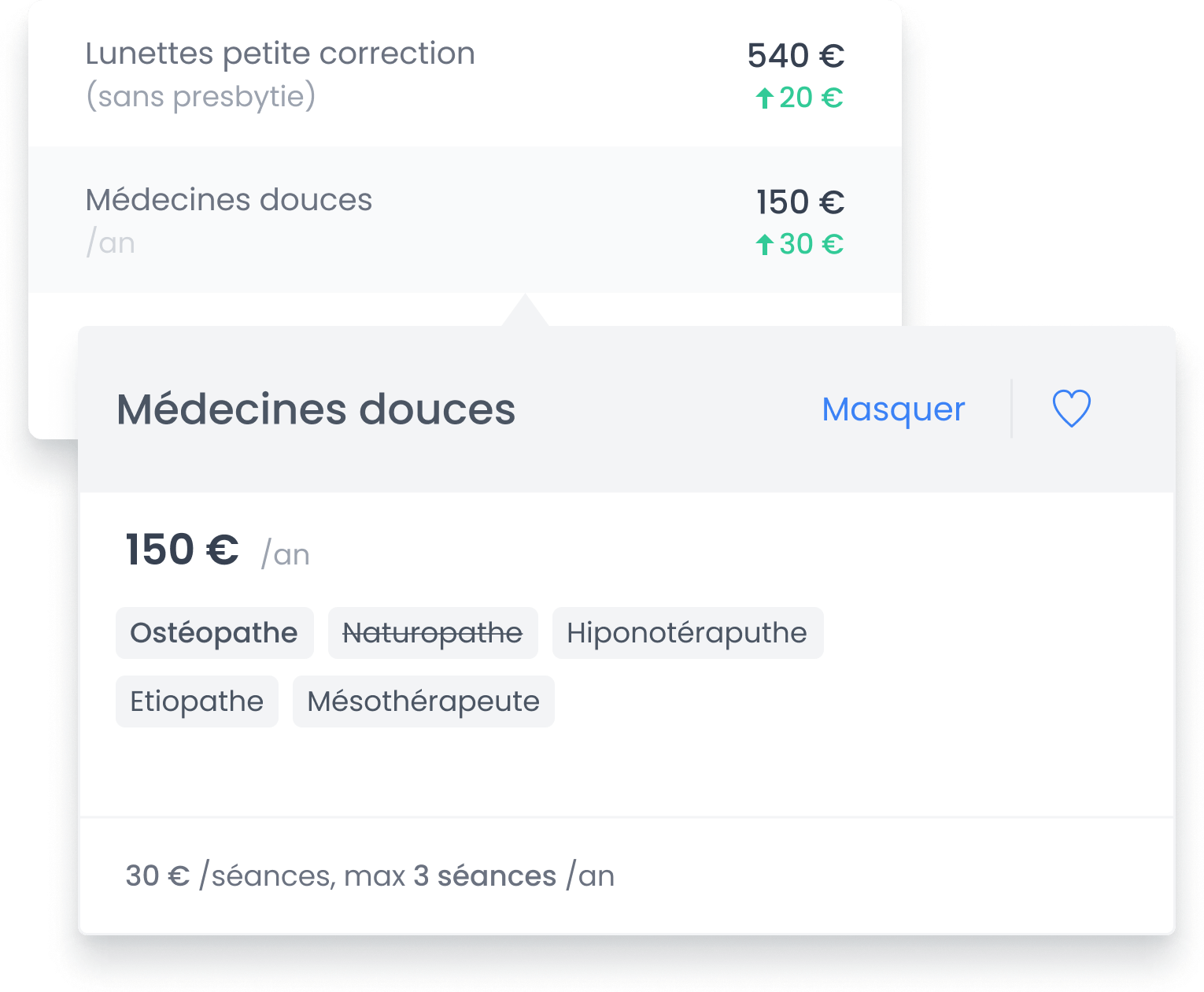Click the Médecines douces panel heading
The image size is (1204, 992).
(316, 409)
